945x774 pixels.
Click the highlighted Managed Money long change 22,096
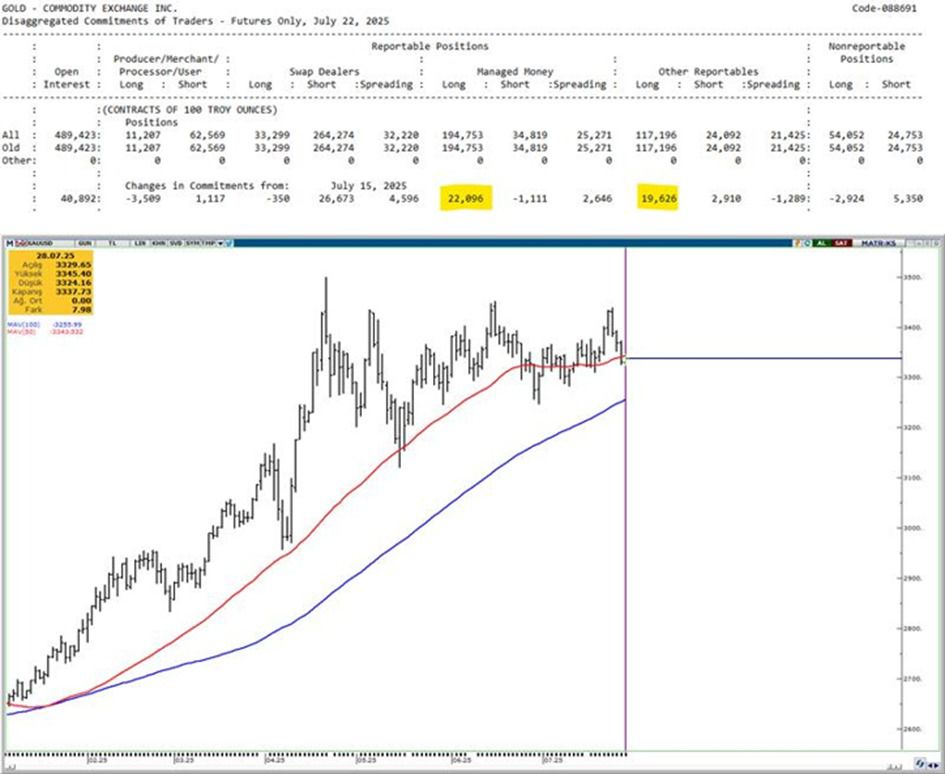466,198
